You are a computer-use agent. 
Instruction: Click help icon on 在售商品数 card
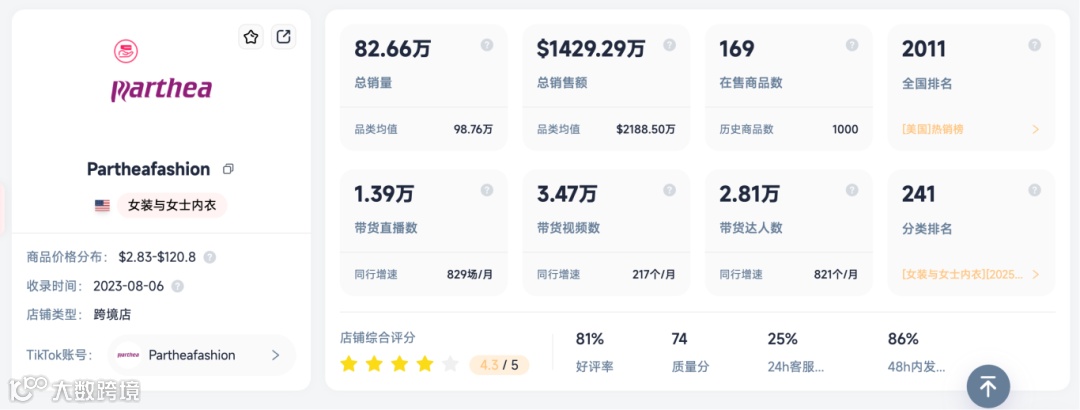tap(852, 45)
